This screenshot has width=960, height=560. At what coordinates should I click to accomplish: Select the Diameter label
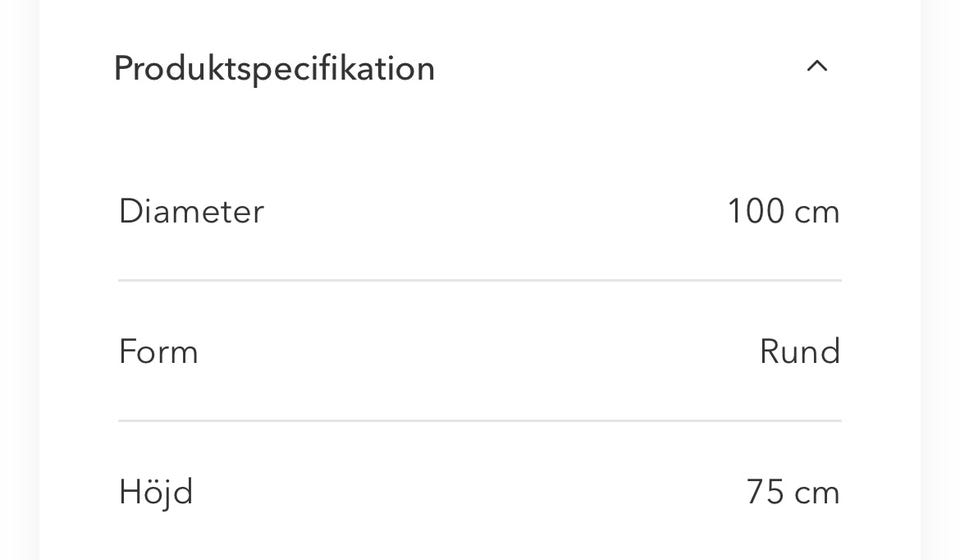click(x=191, y=212)
